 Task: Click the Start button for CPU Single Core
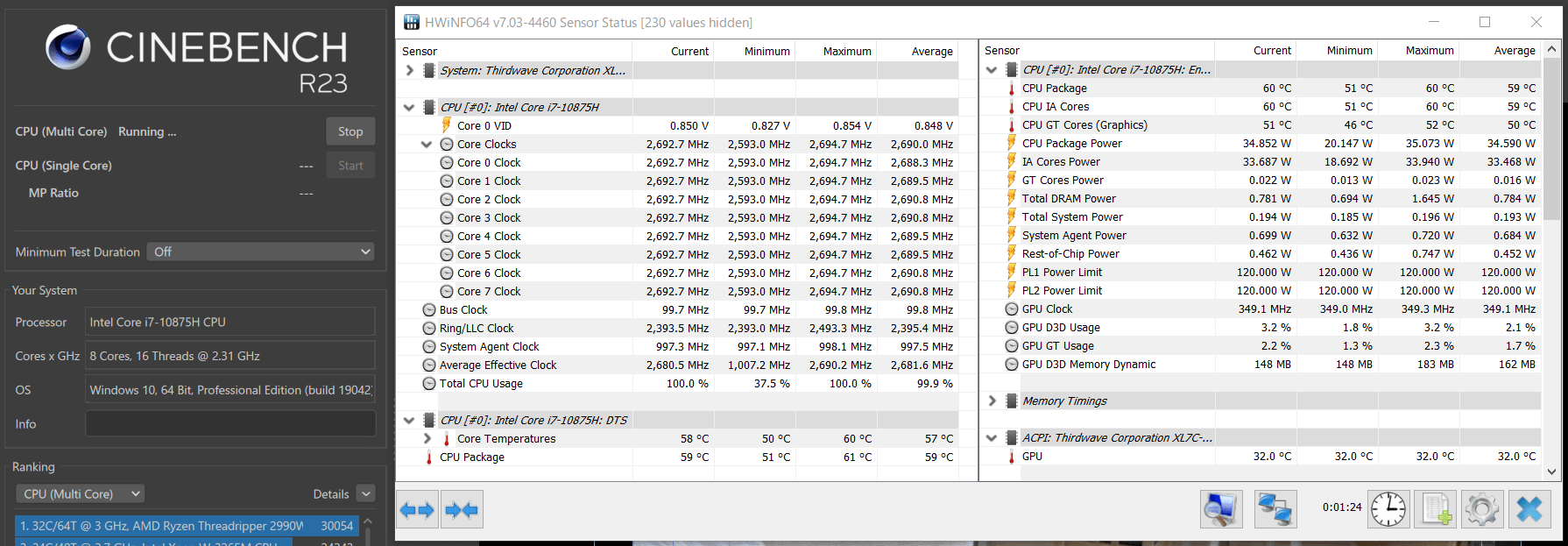coord(350,166)
